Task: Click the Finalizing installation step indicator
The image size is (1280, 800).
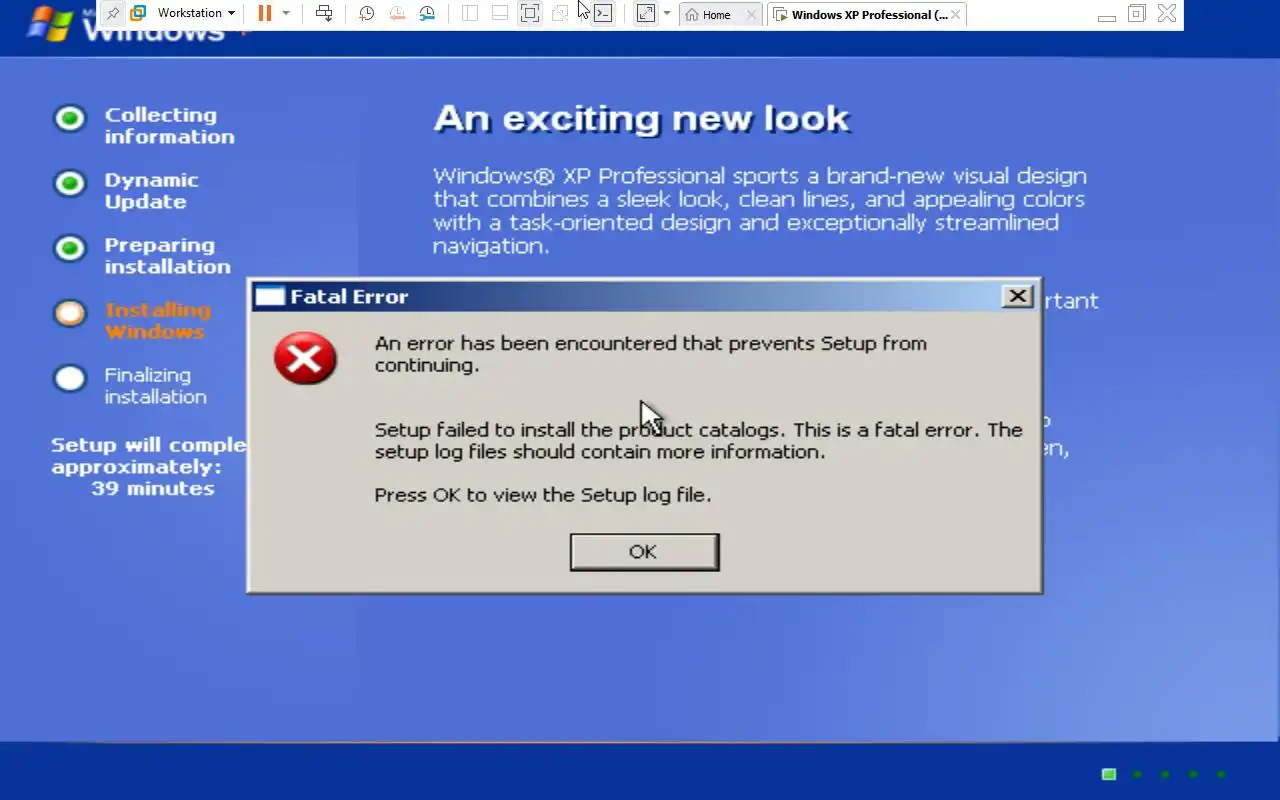Action: pyautogui.click(x=70, y=378)
